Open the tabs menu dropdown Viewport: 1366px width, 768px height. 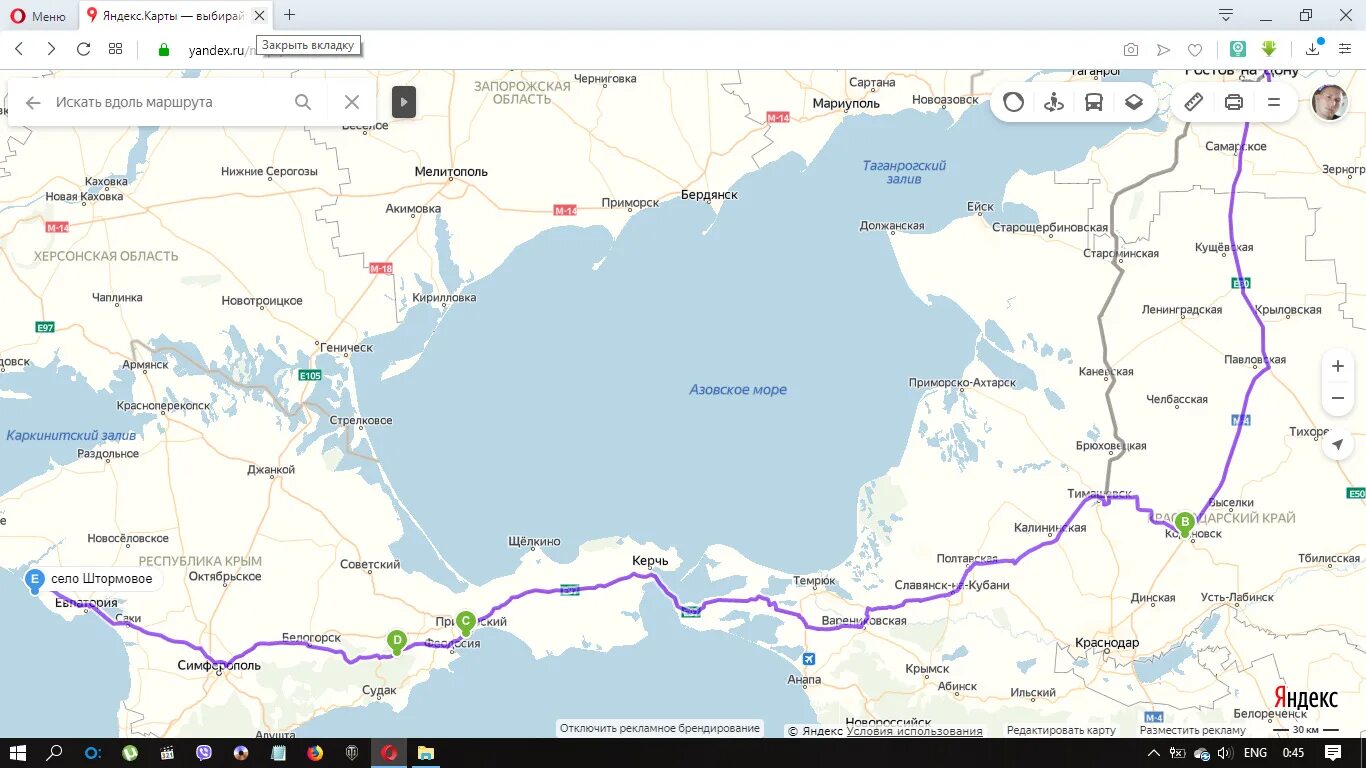click(x=1226, y=15)
